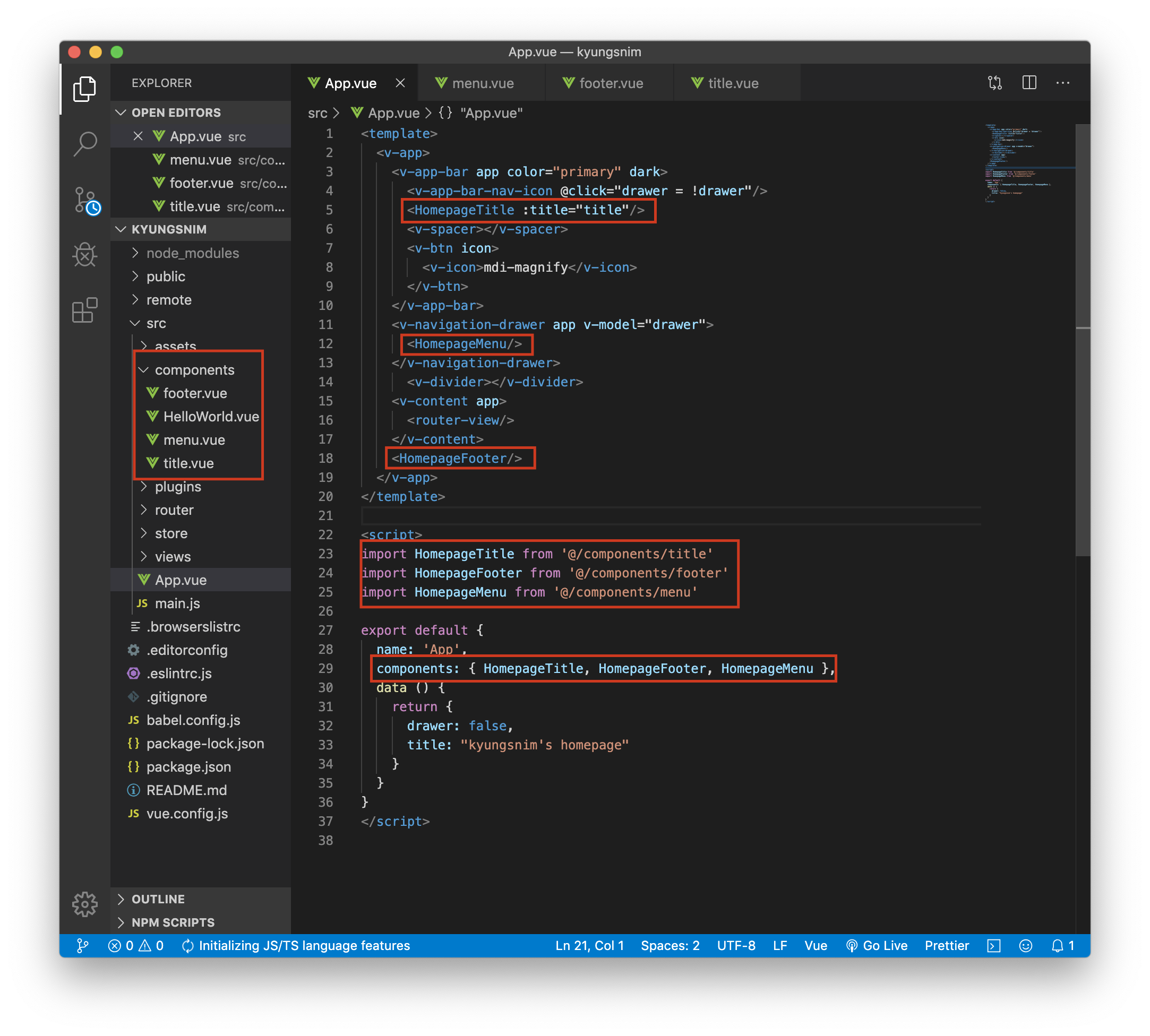The image size is (1150, 1036).
Task: Click the Manage gear icon
Action: tap(85, 904)
